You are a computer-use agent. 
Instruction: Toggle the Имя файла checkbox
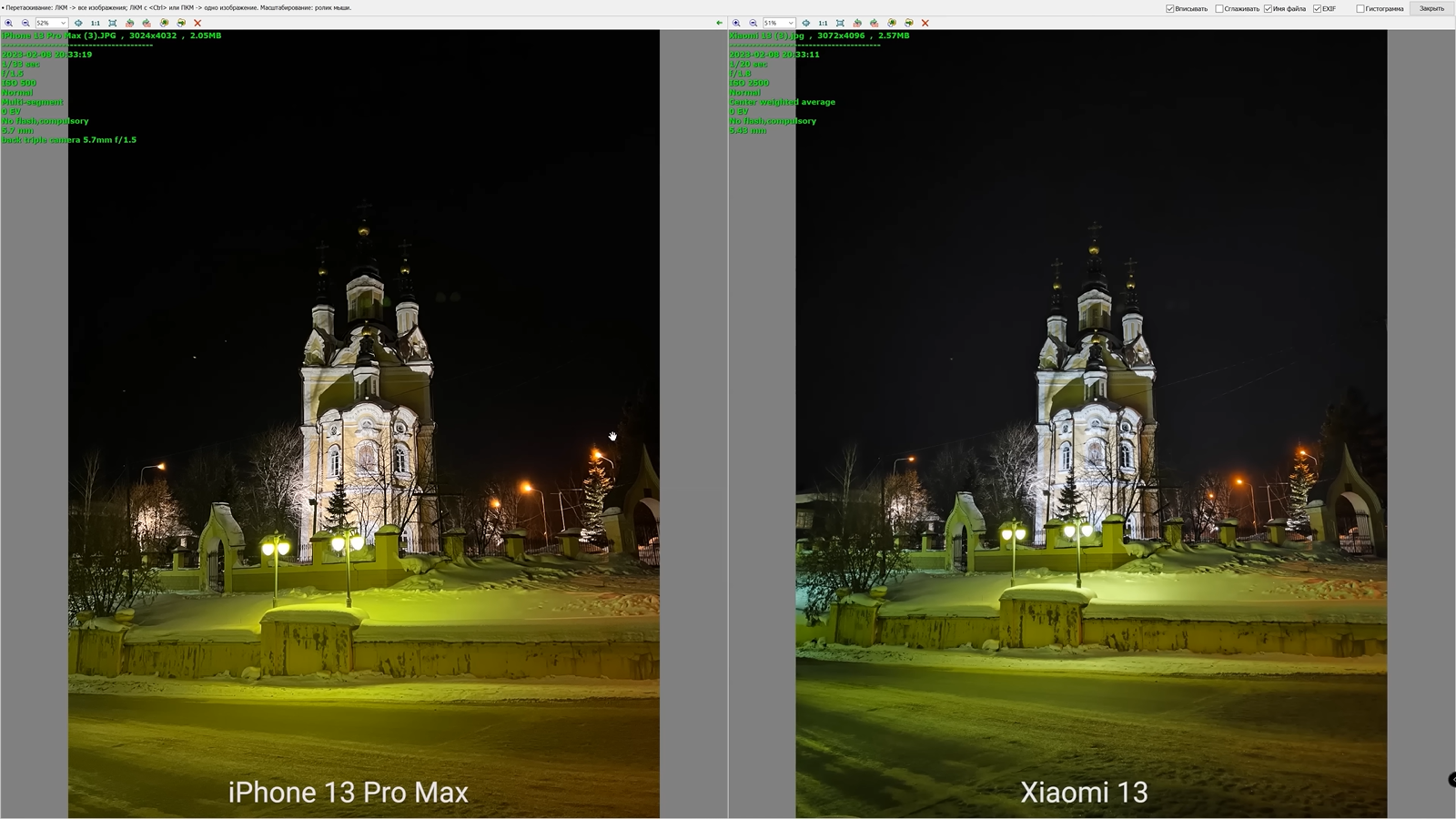1268,9
